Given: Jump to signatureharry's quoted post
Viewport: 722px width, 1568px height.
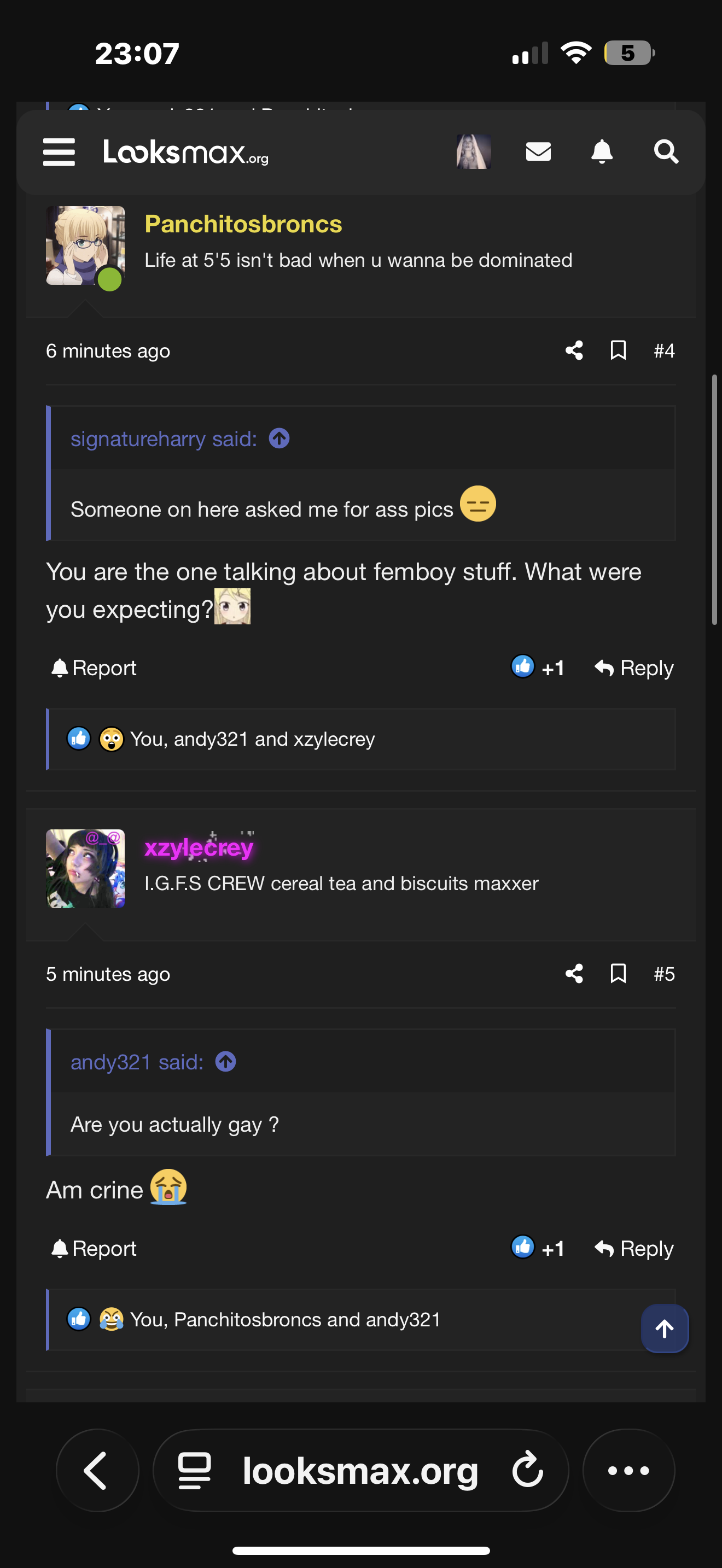Looking at the screenshot, I should [280, 438].
